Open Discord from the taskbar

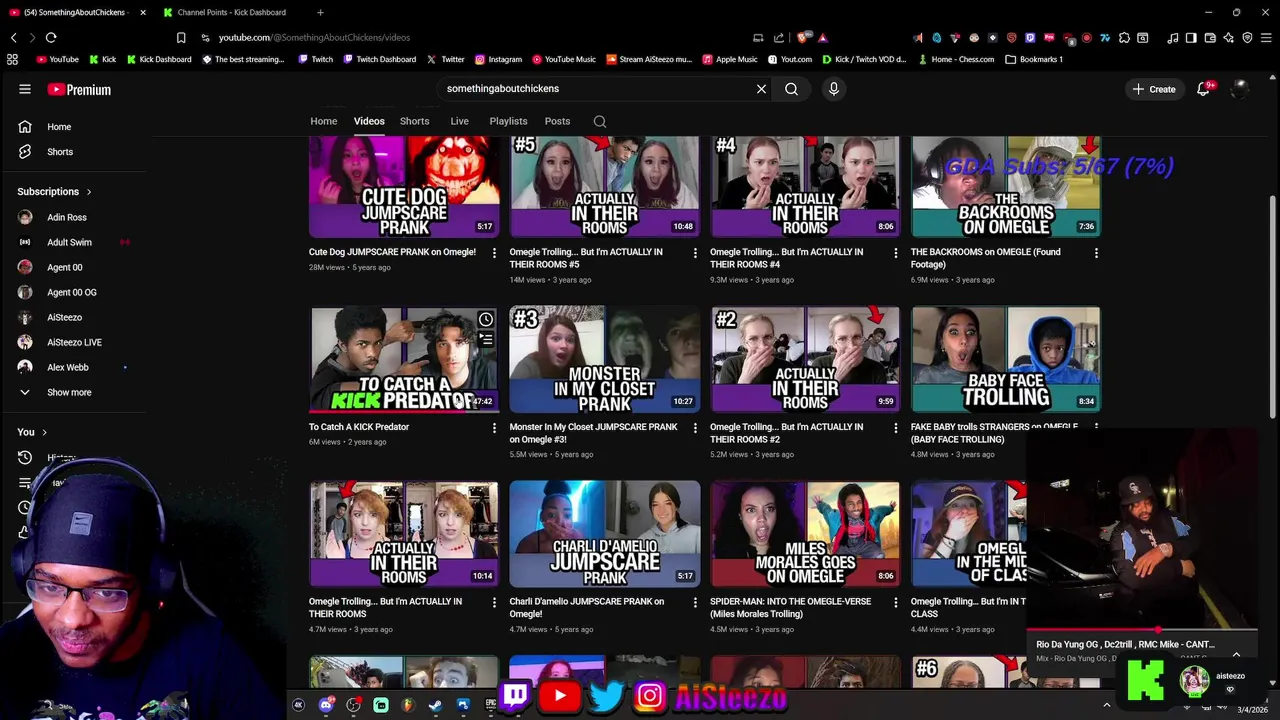pos(325,705)
